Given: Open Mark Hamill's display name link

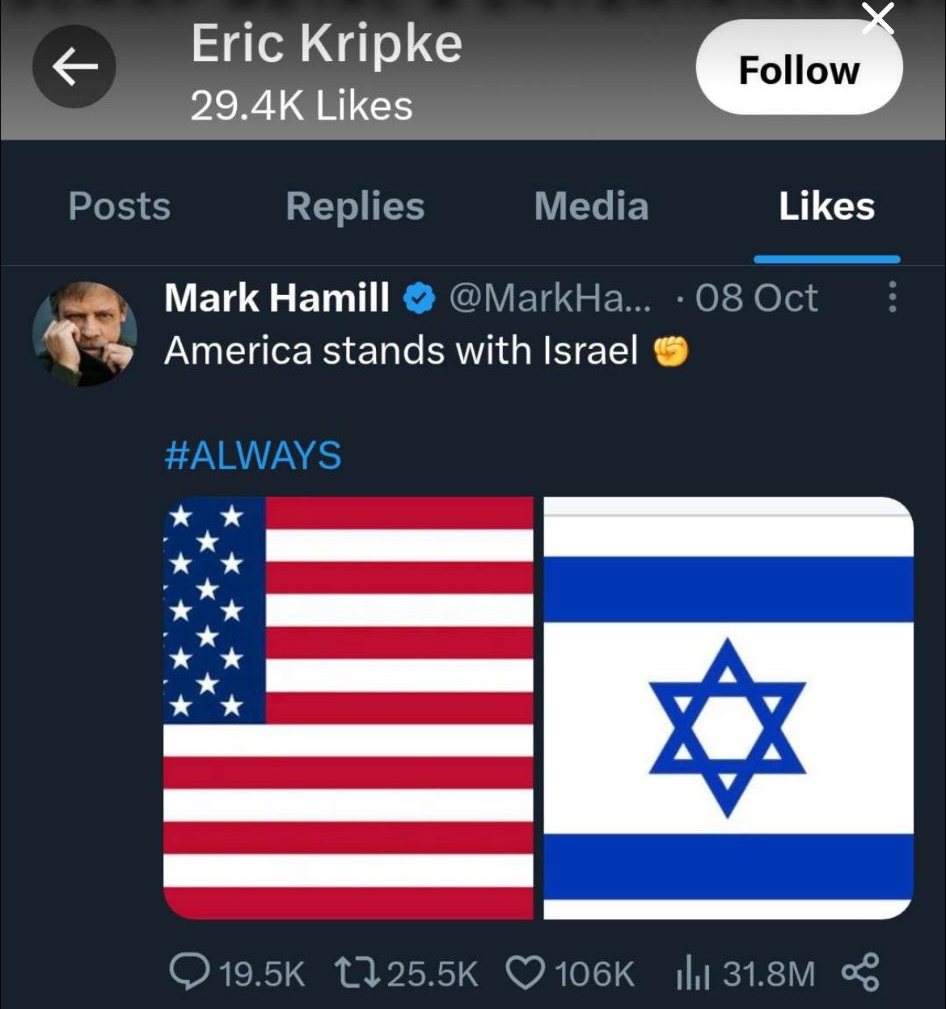Looking at the screenshot, I should point(277,298).
